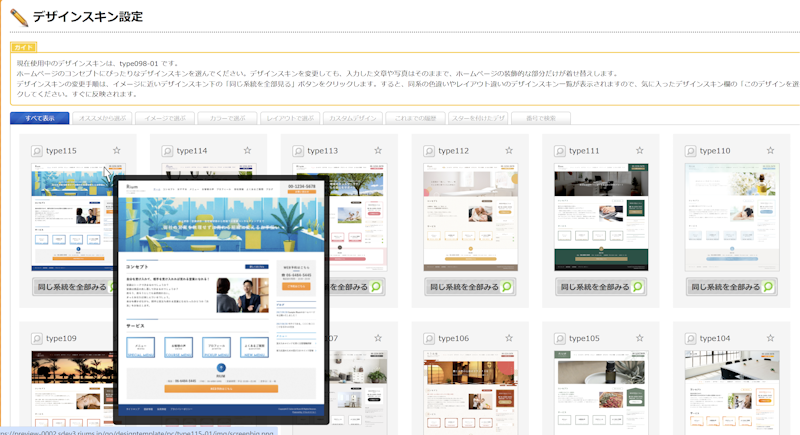
Task: Click 同じ系統を全部みる under type112
Action: tap(470, 287)
